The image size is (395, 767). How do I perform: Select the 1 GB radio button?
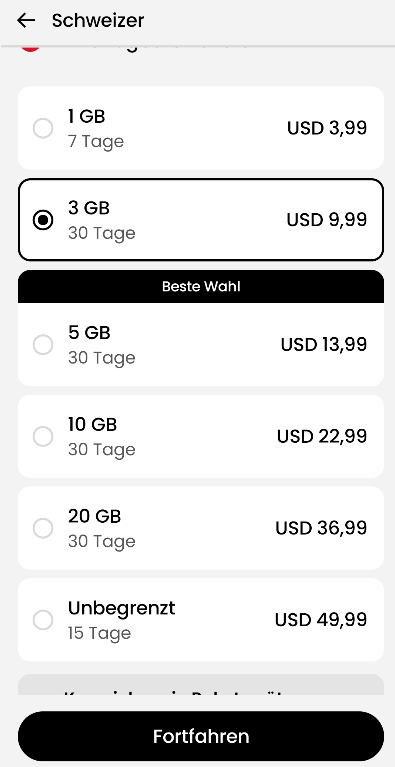[x=43, y=129]
